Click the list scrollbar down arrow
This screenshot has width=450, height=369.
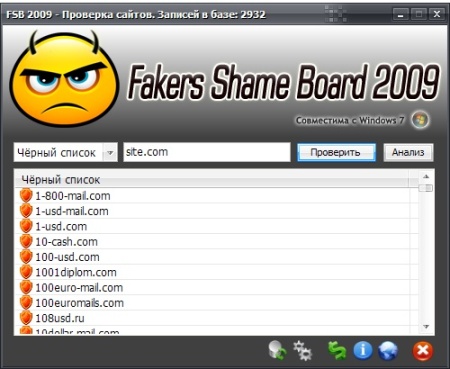[426, 327]
